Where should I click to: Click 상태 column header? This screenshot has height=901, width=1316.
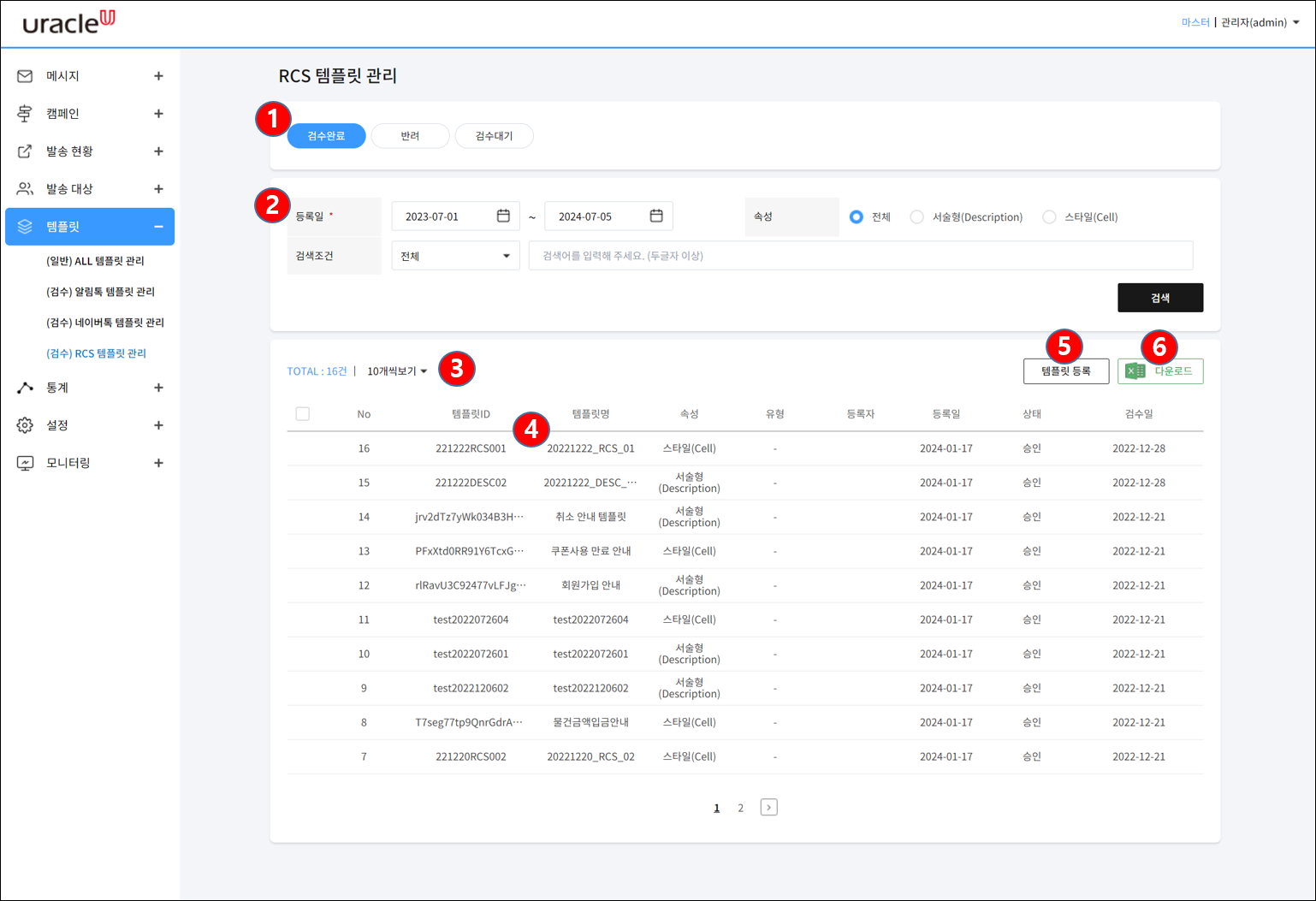click(1032, 414)
